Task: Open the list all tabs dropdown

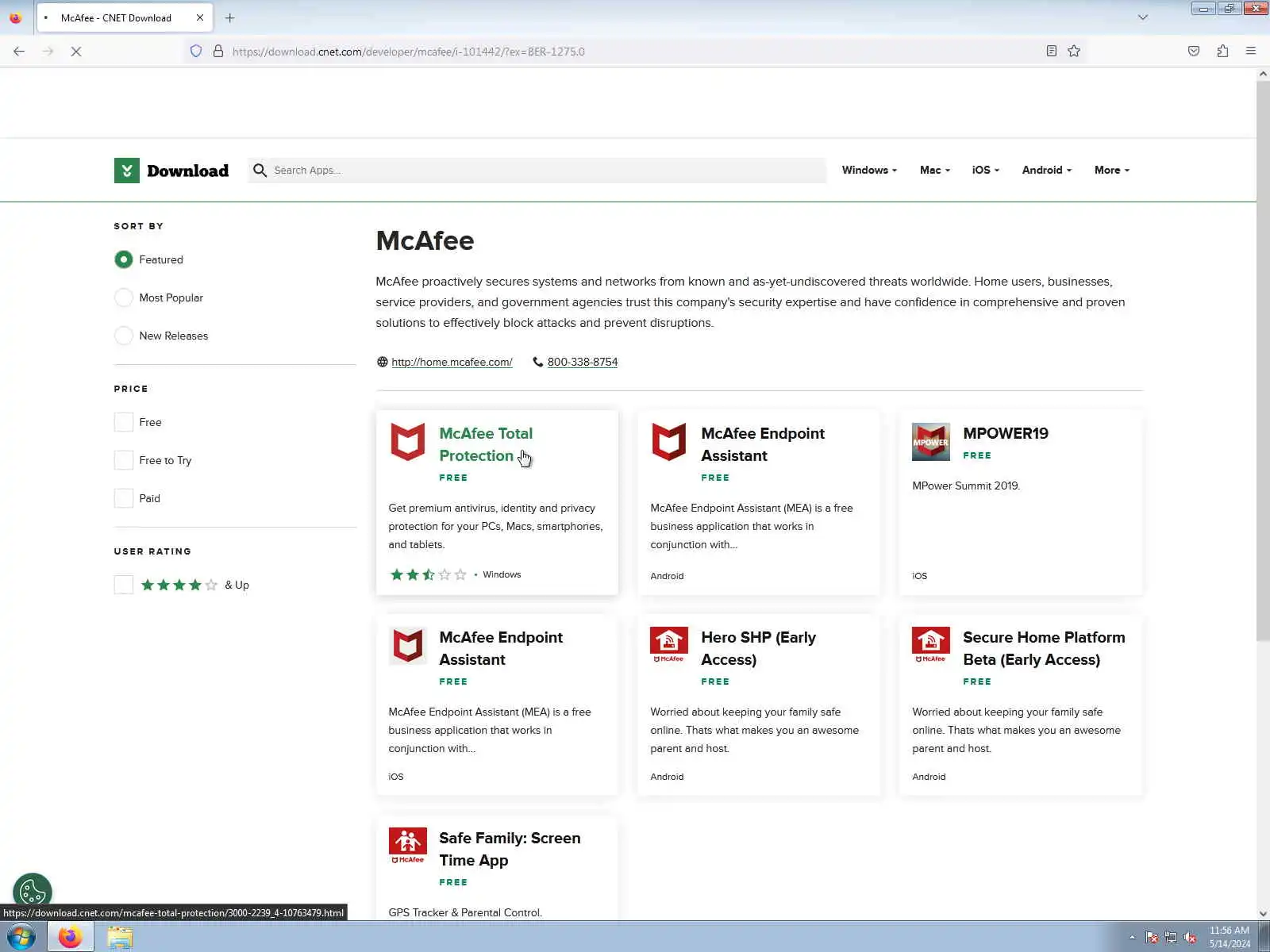Action: [x=1143, y=17]
